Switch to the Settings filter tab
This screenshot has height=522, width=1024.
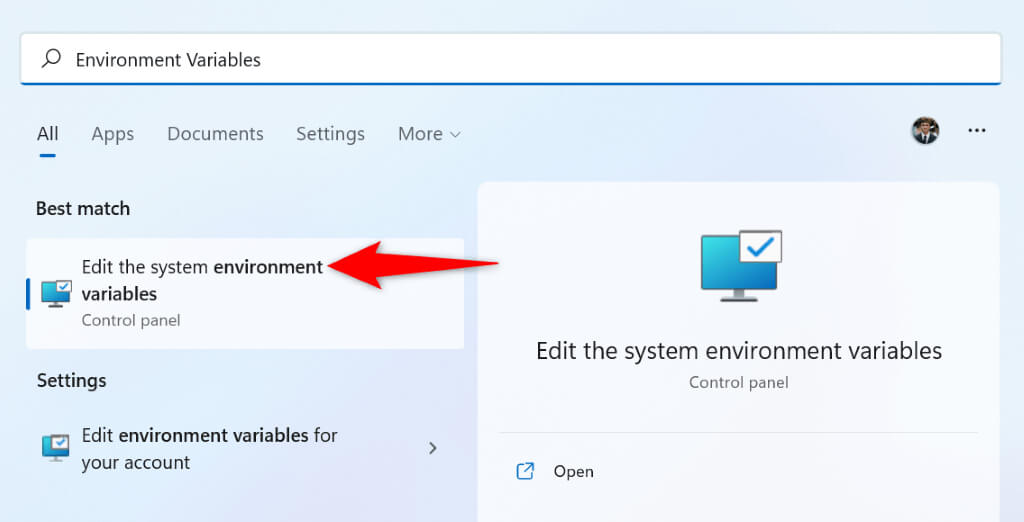click(x=330, y=134)
